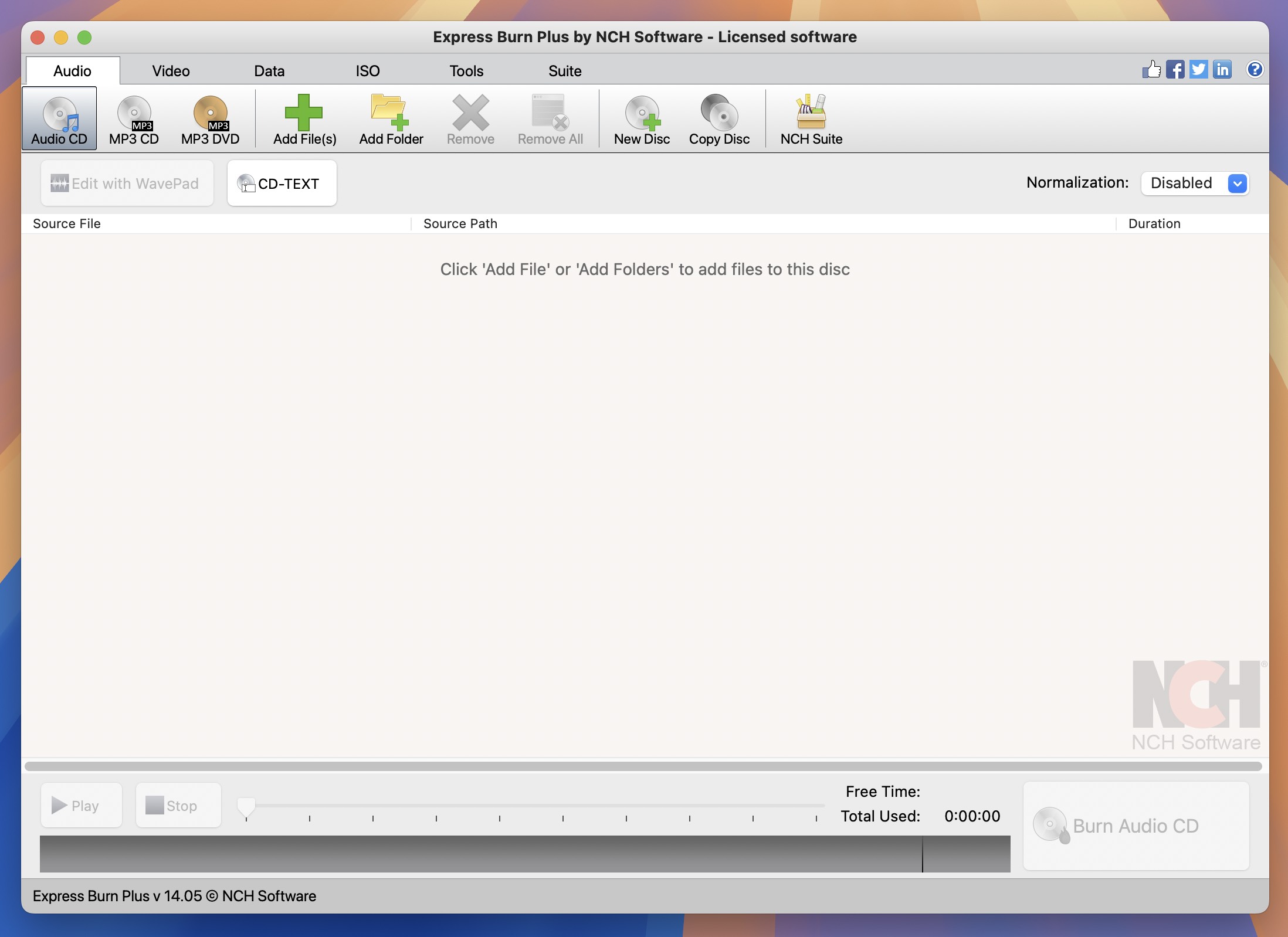The image size is (1288, 937).
Task: Open the Copy Disc tool
Action: click(720, 119)
